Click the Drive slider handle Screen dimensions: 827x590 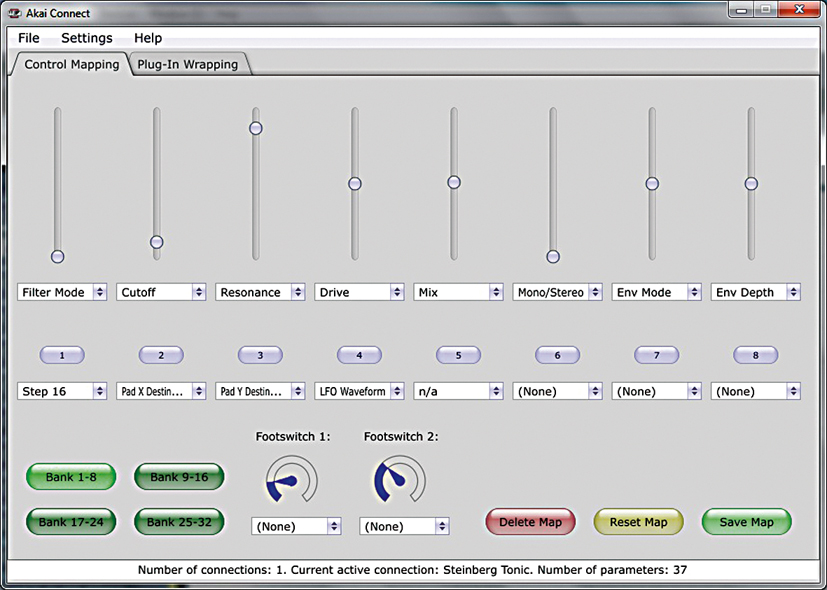click(355, 183)
